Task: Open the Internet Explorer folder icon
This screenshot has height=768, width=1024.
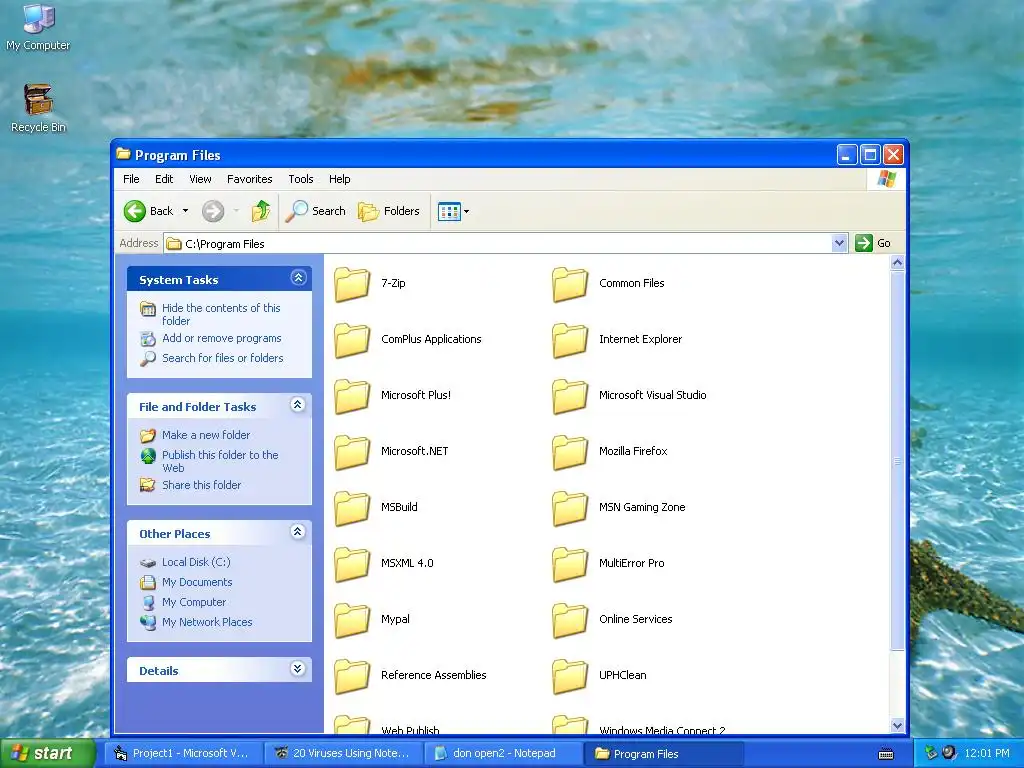Action: tap(570, 340)
